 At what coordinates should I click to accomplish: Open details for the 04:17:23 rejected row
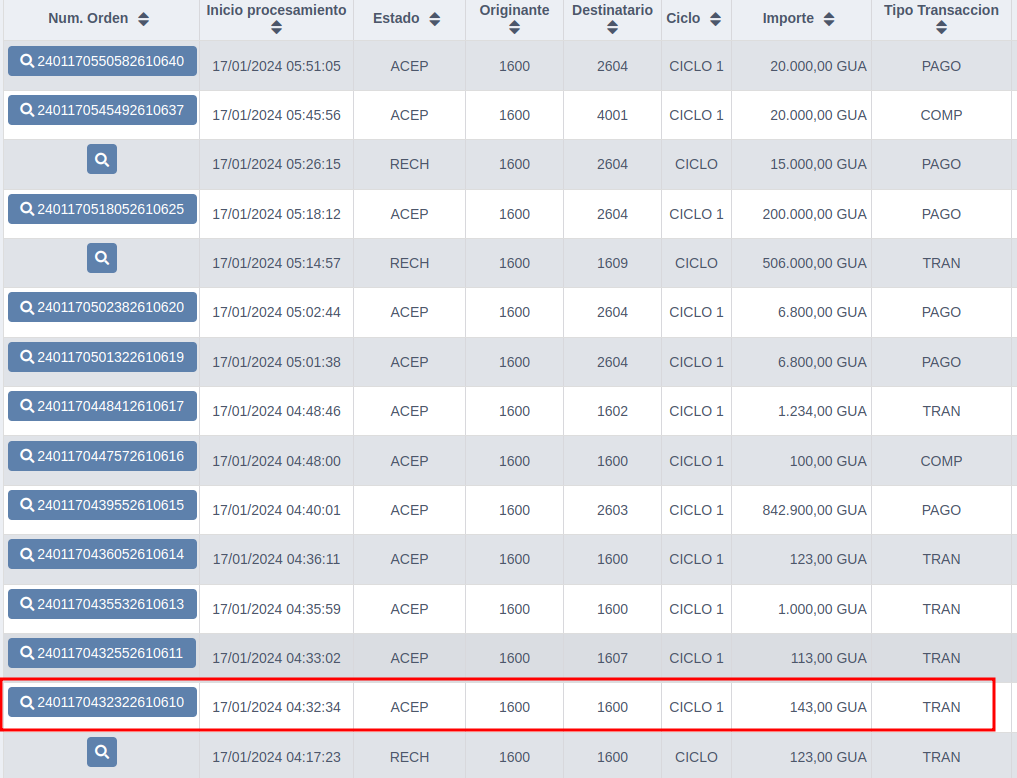point(102,752)
